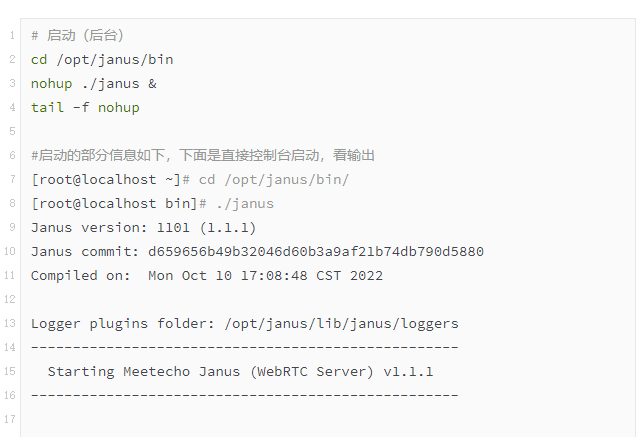Click the "[root@localhost ~]#" prompt text
644x437 pixels.
(x=110, y=180)
